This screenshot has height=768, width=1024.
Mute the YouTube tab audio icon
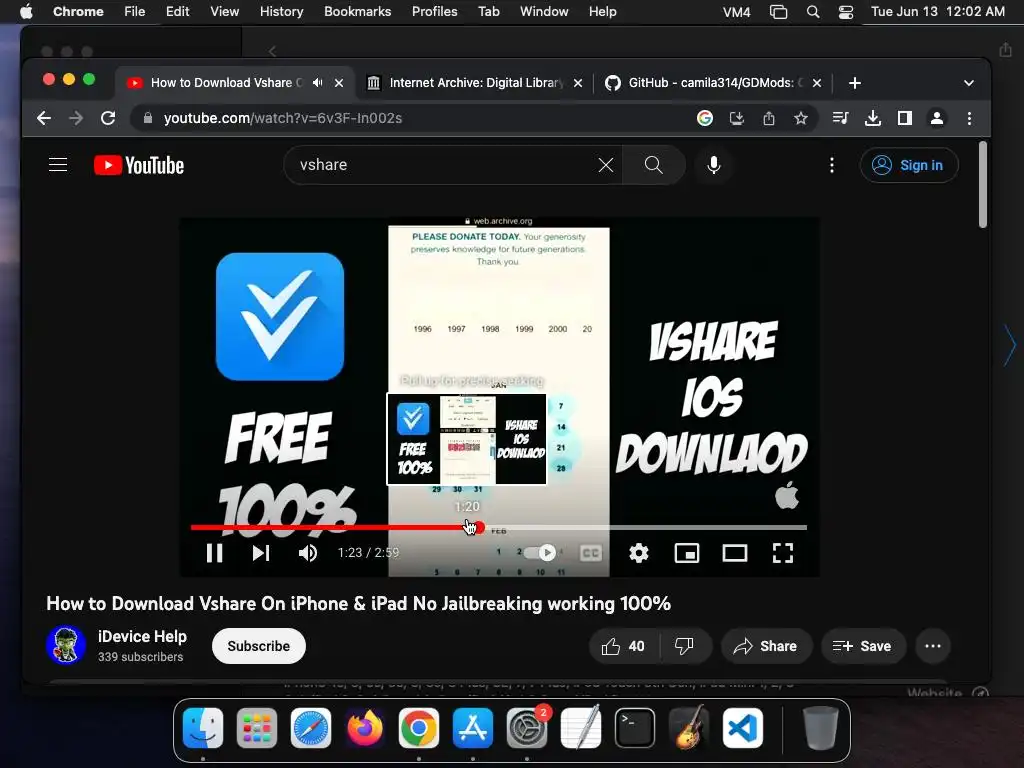pos(317,83)
